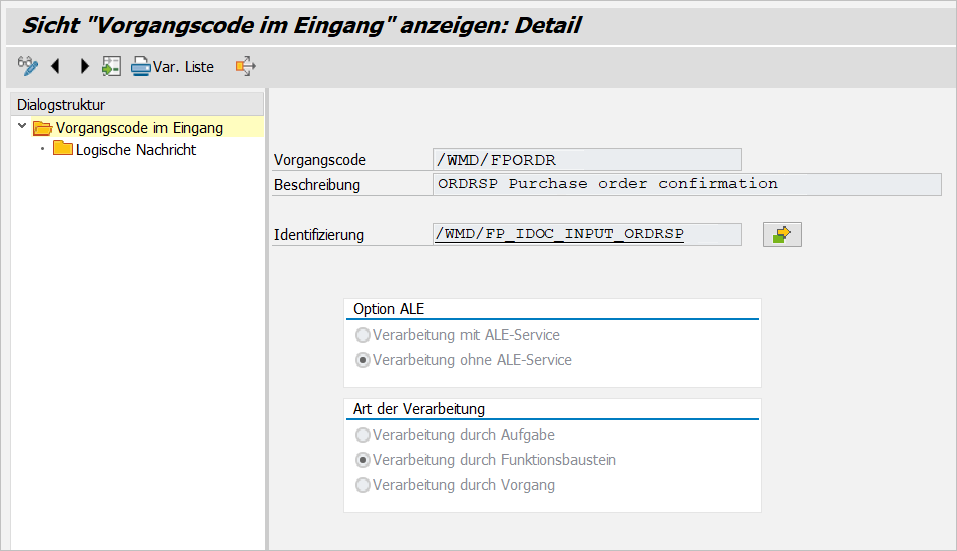Click the Vorgangscode field /WMD/FPORDR
Screen dimensions: 957x551
point(587,159)
